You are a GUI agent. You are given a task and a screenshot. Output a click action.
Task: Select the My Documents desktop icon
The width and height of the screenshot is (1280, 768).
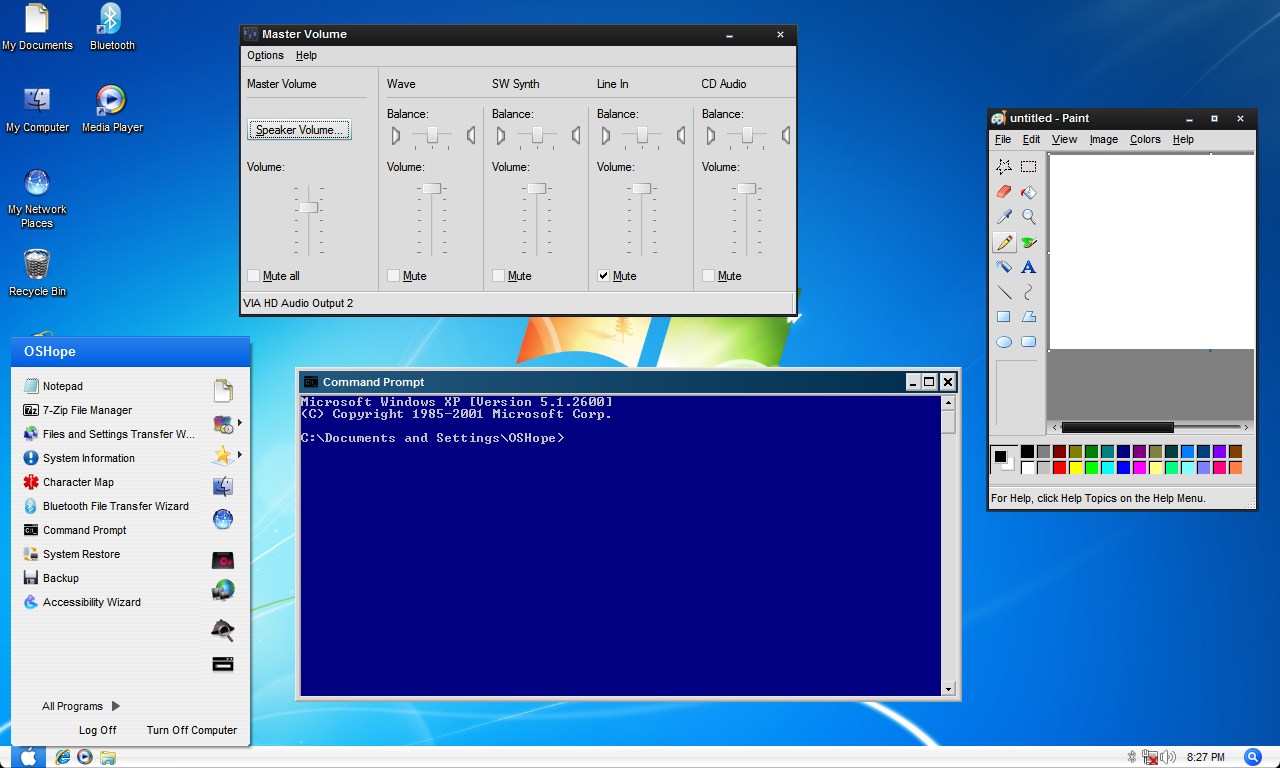pyautogui.click(x=37, y=27)
